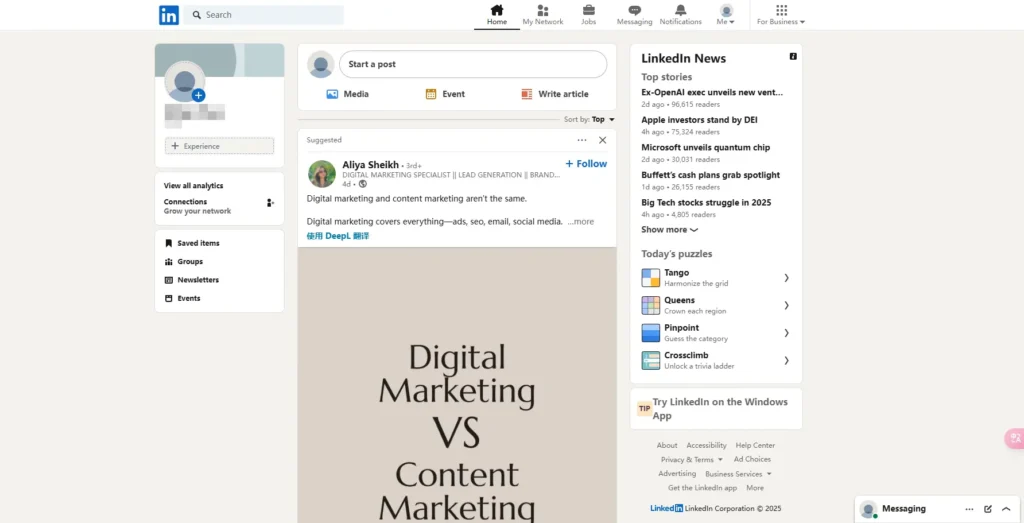Click the Saved items bookmark icon

(x=168, y=243)
